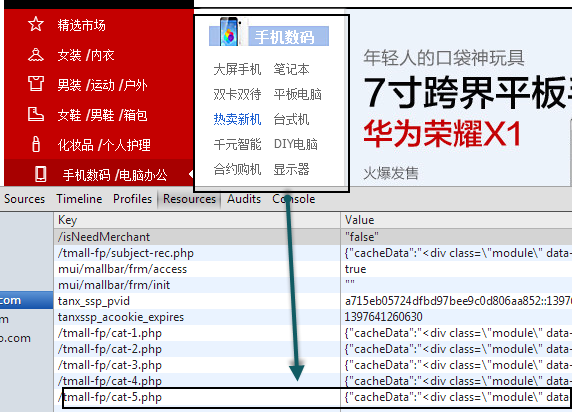
Task: Click the Key column header
Action: (197, 220)
